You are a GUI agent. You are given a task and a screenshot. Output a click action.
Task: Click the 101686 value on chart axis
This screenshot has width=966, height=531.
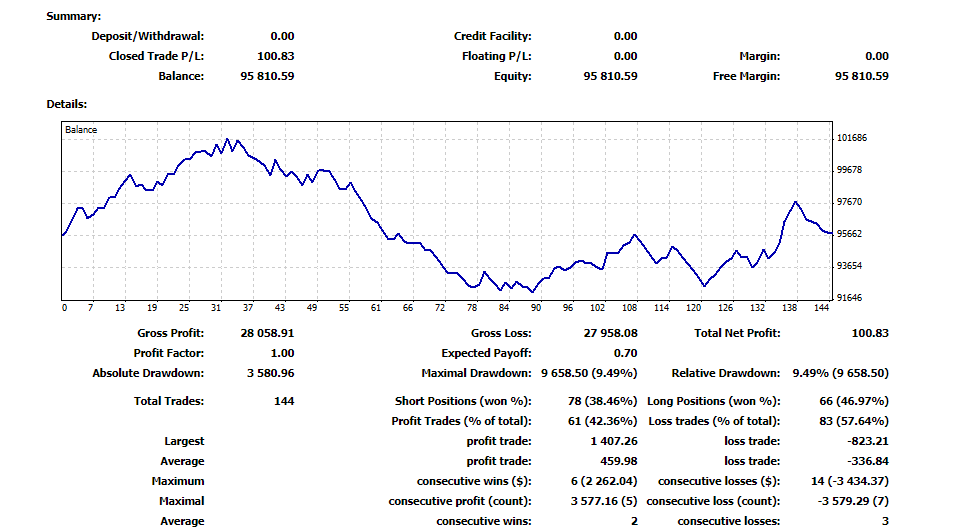tap(851, 138)
